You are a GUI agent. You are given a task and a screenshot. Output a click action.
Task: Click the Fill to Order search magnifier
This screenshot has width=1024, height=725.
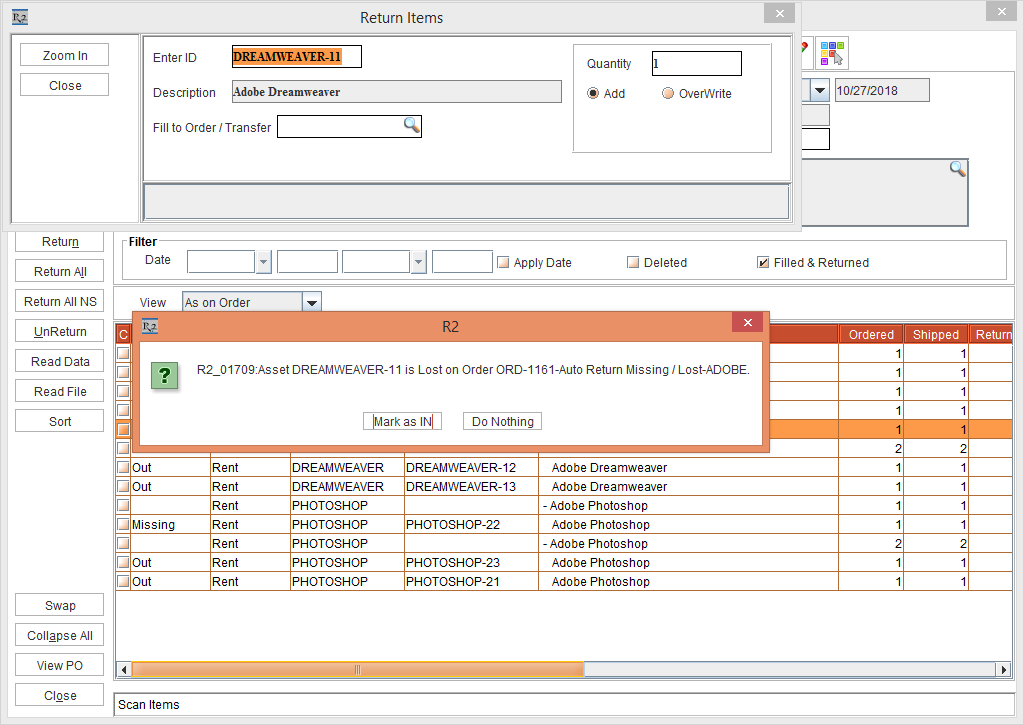(411, 125)
